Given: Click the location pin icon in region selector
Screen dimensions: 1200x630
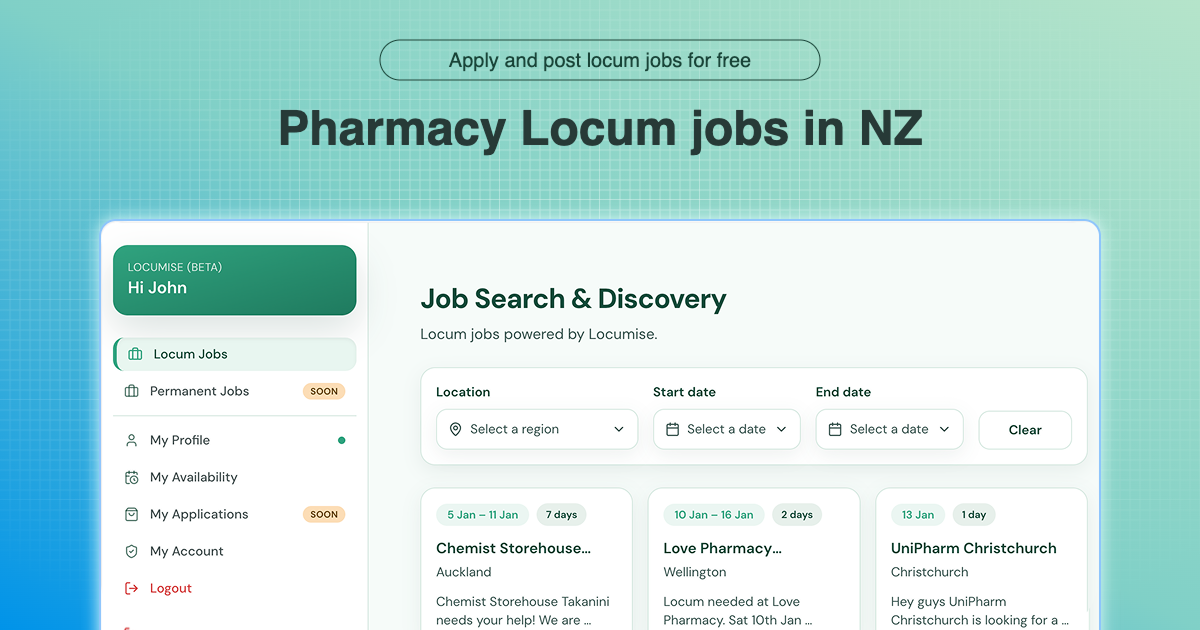Looking at the screenshot, I should point(456,429).
